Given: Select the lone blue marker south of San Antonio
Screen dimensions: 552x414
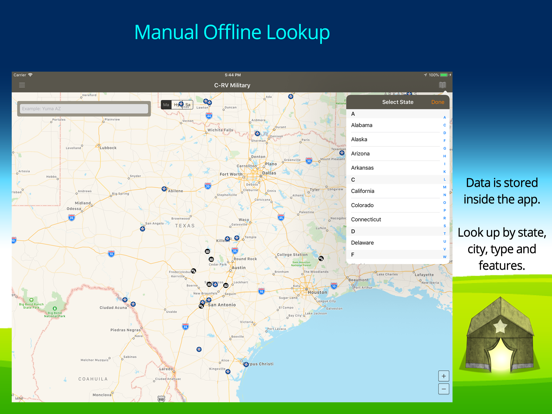Looking at the screenshot, I should tap(199, 349).
